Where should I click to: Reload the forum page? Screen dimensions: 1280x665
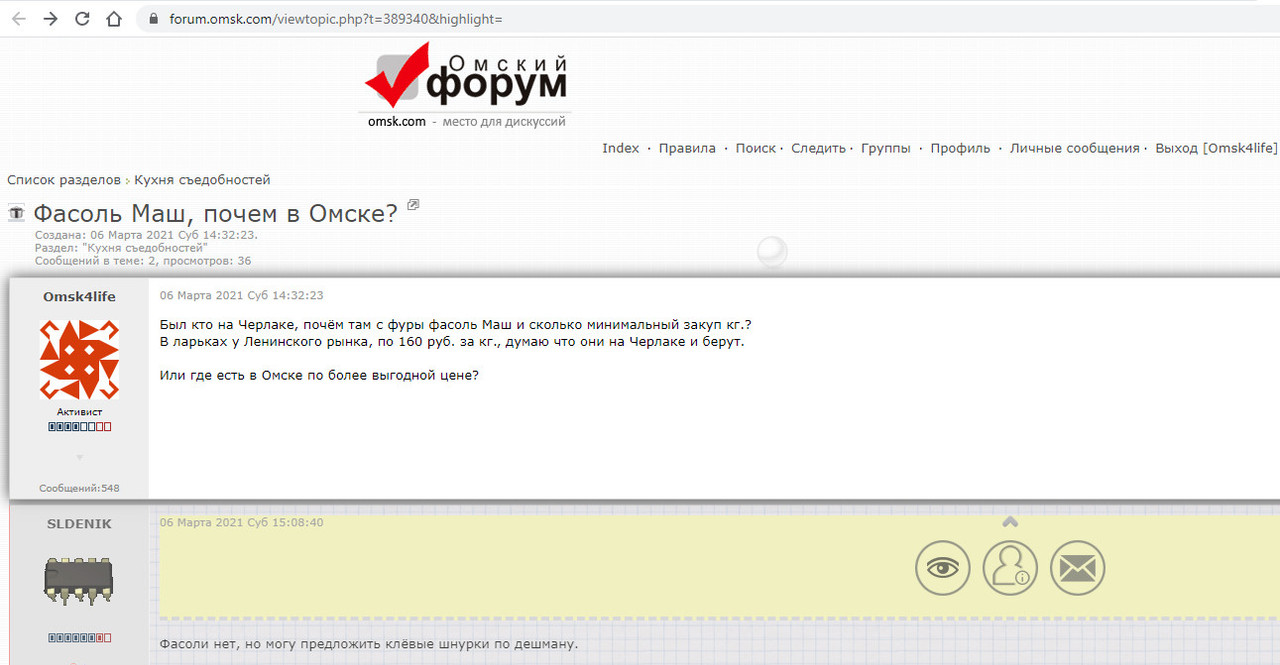(x=82, y=19)
